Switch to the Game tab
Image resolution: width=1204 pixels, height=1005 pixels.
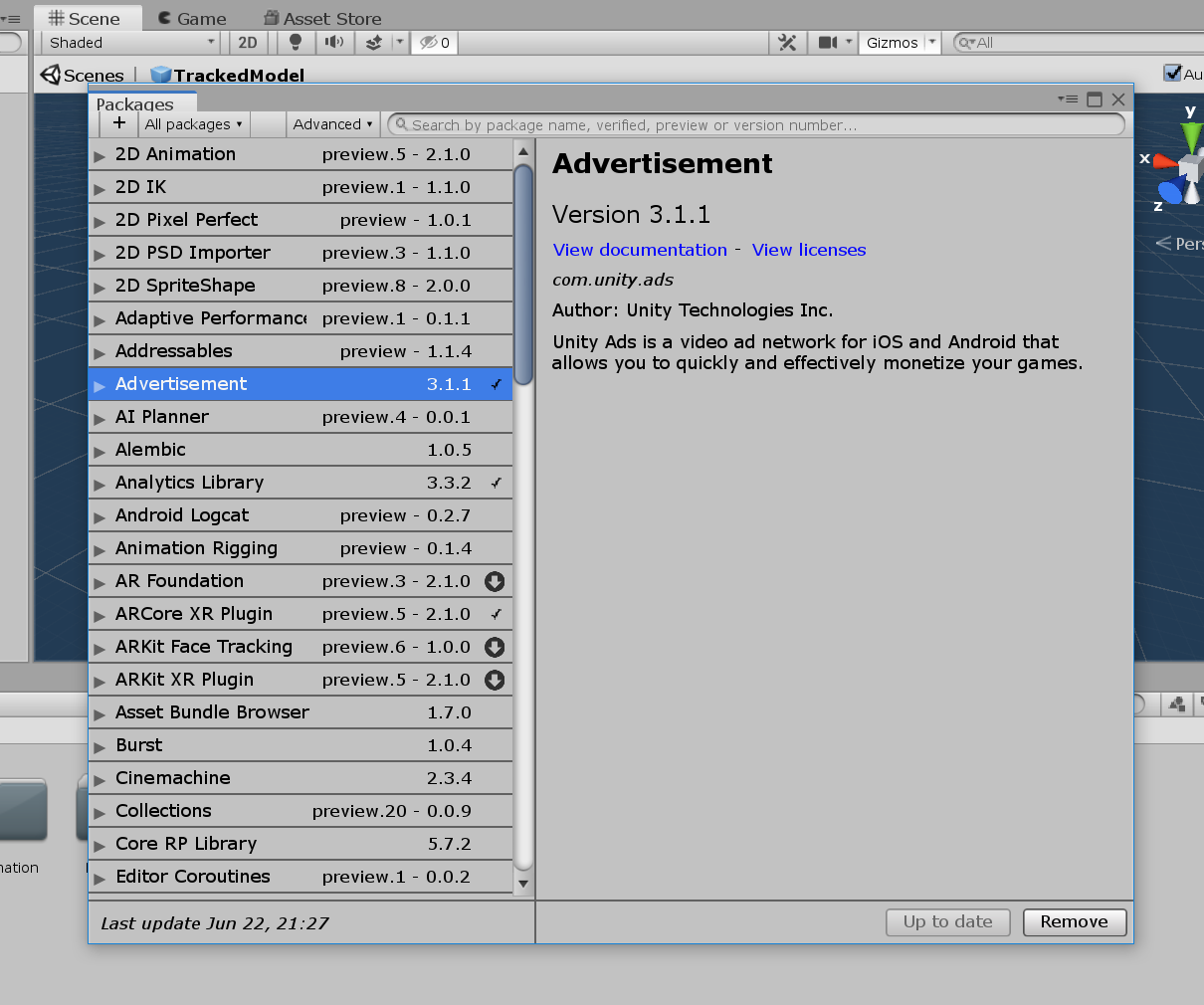[x=193, y=18]
